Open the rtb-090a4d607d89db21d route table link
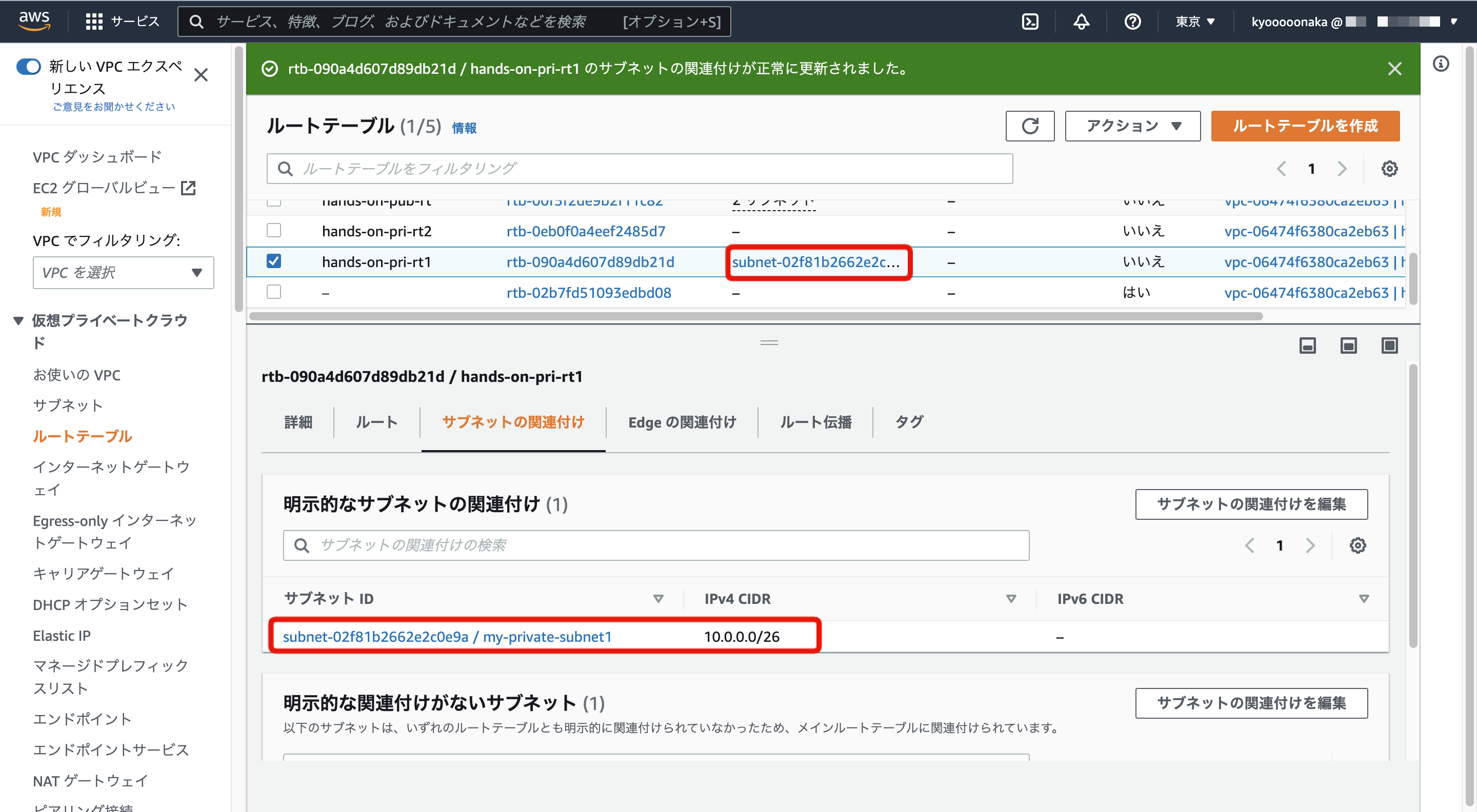The width and height of the screenshot is (1477, 812). (x=590, y=262)
